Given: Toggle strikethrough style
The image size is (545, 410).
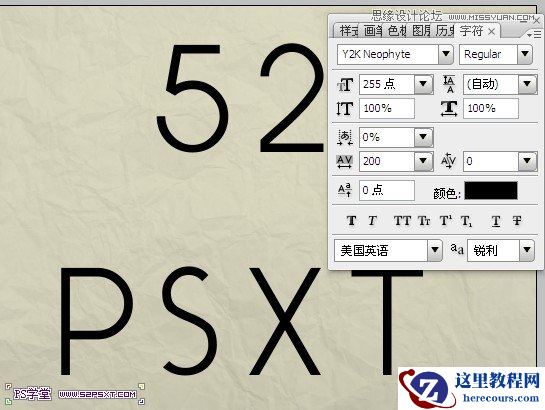Looking at the screenshot, I should pos(517,221).
